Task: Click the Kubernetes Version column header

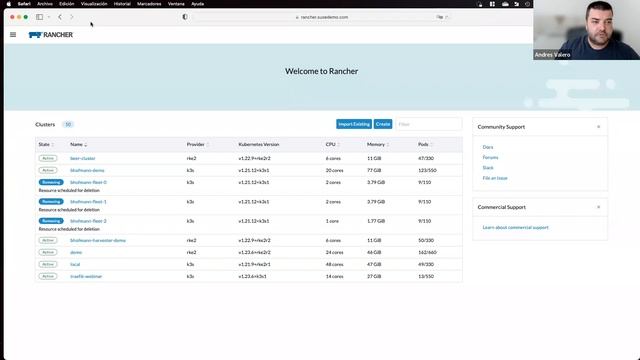Action: 259,144
